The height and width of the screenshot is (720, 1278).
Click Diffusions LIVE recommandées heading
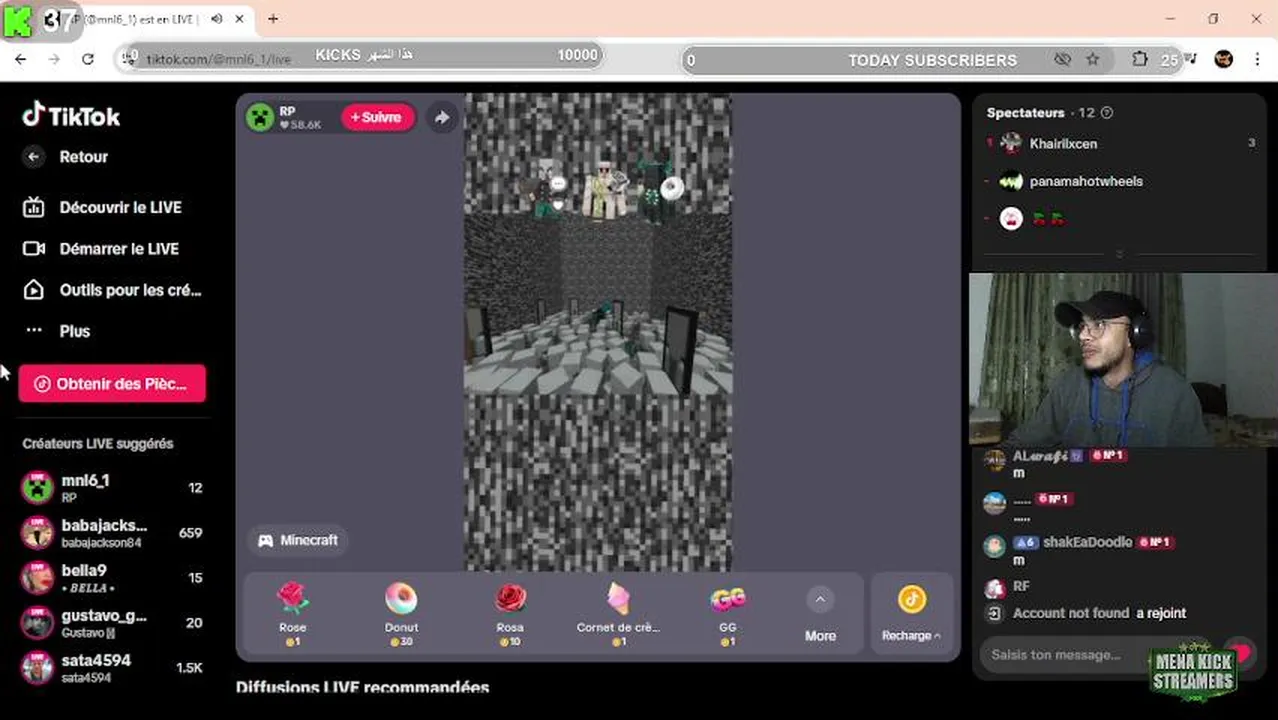(362, 688)
